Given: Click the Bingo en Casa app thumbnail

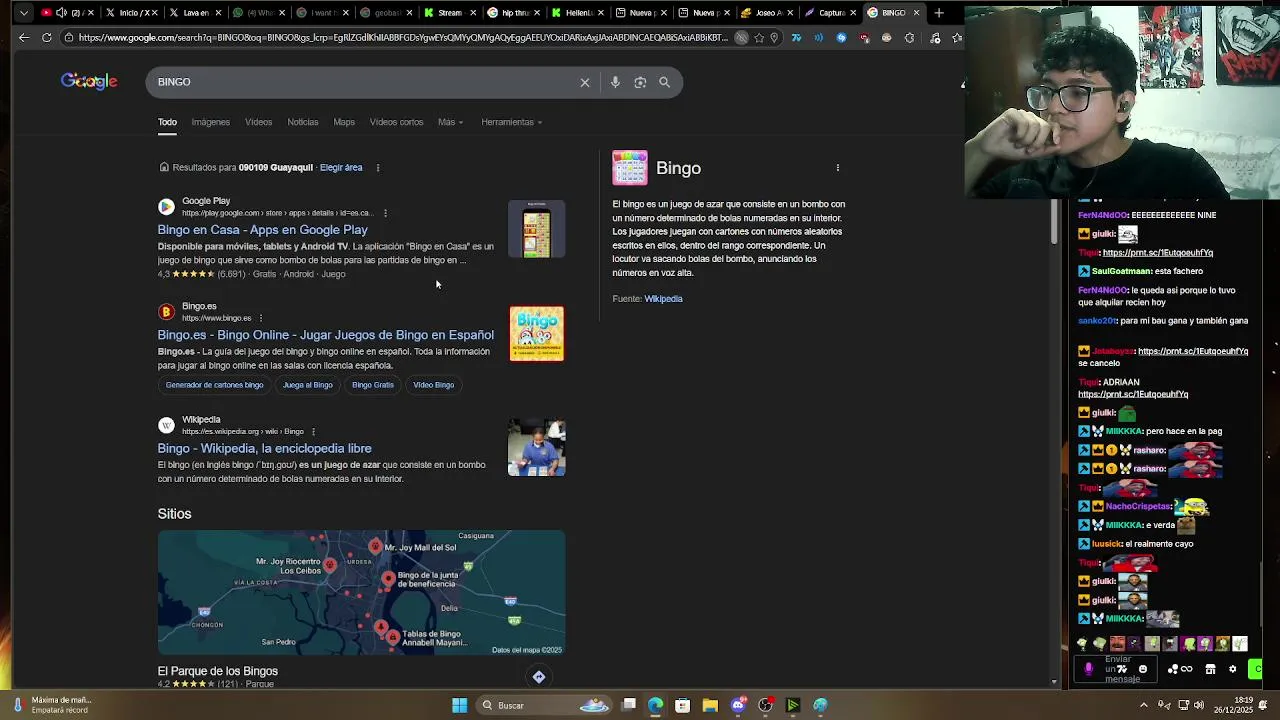Looking at the screenshot, I should pyautogui.click(x=536, y=229).
